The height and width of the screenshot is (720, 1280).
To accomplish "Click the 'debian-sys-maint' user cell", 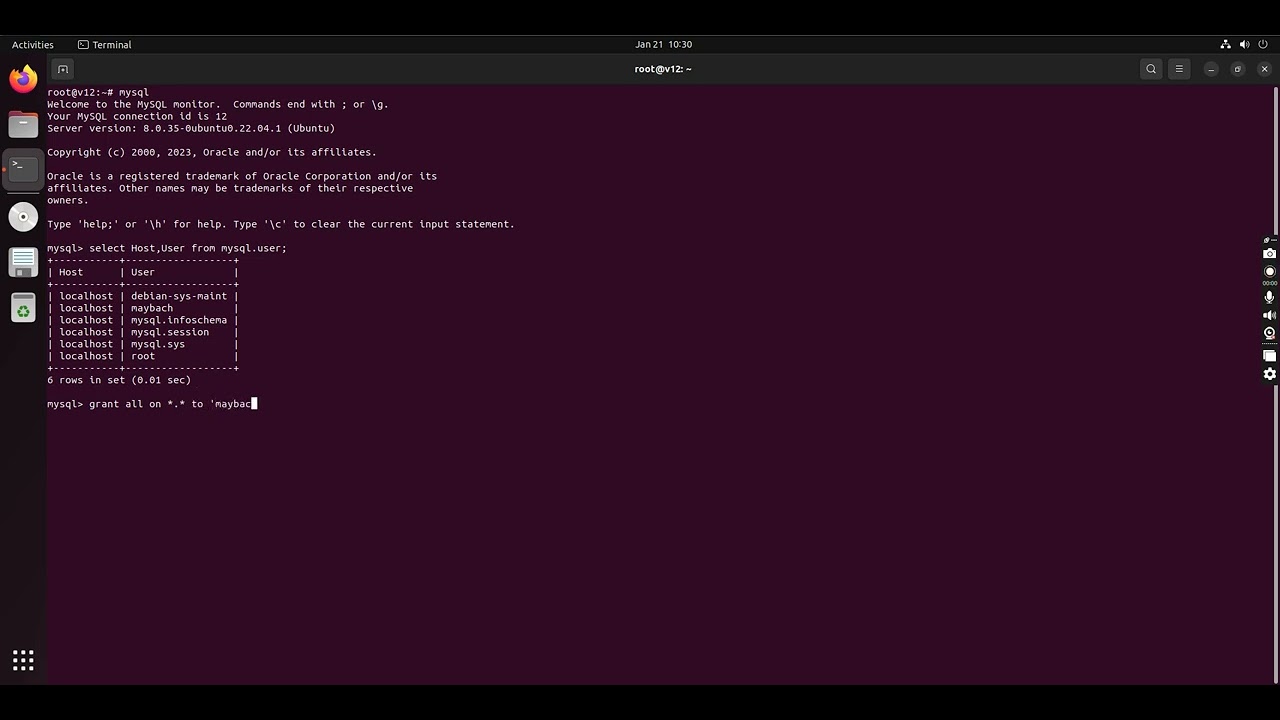I will (179, 296).
